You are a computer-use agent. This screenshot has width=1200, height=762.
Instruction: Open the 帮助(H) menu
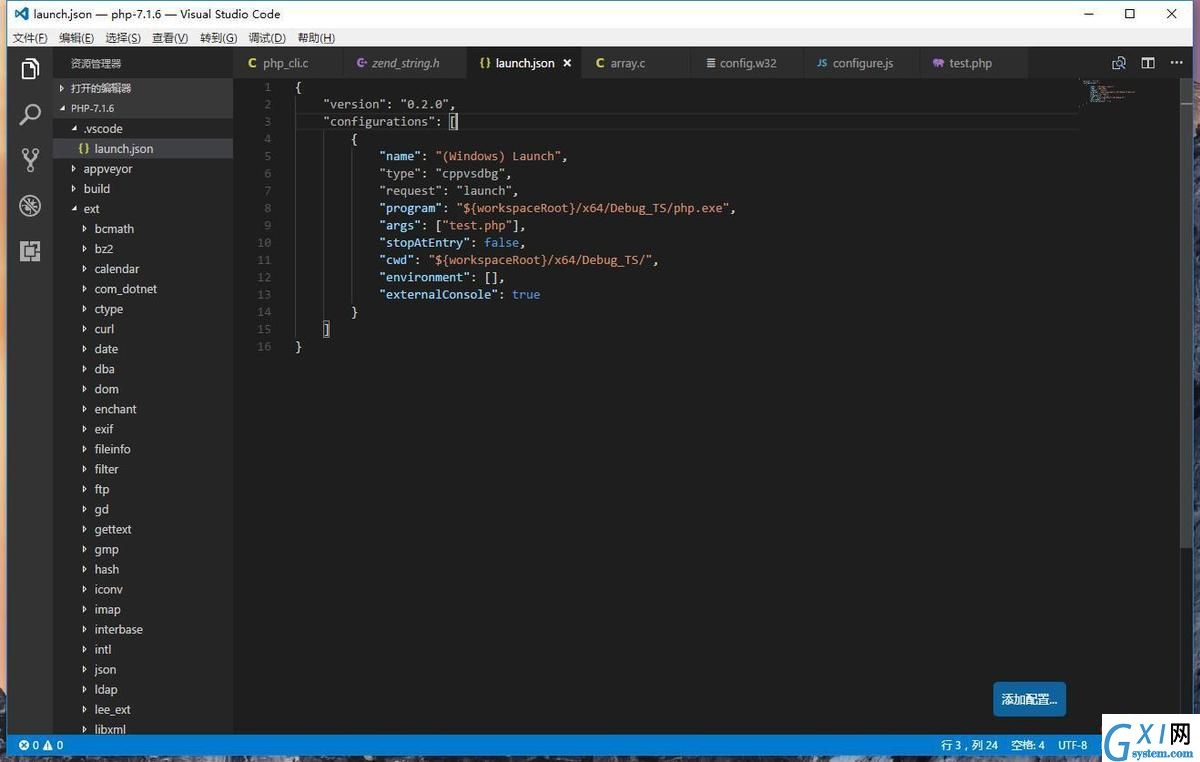click(316, 38)
